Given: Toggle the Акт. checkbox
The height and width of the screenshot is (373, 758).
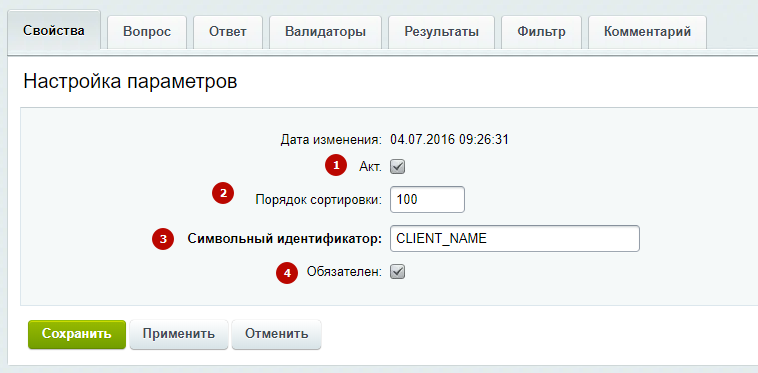Looking at the screenshot, I should pyautogui.click(x=397, y=167).
